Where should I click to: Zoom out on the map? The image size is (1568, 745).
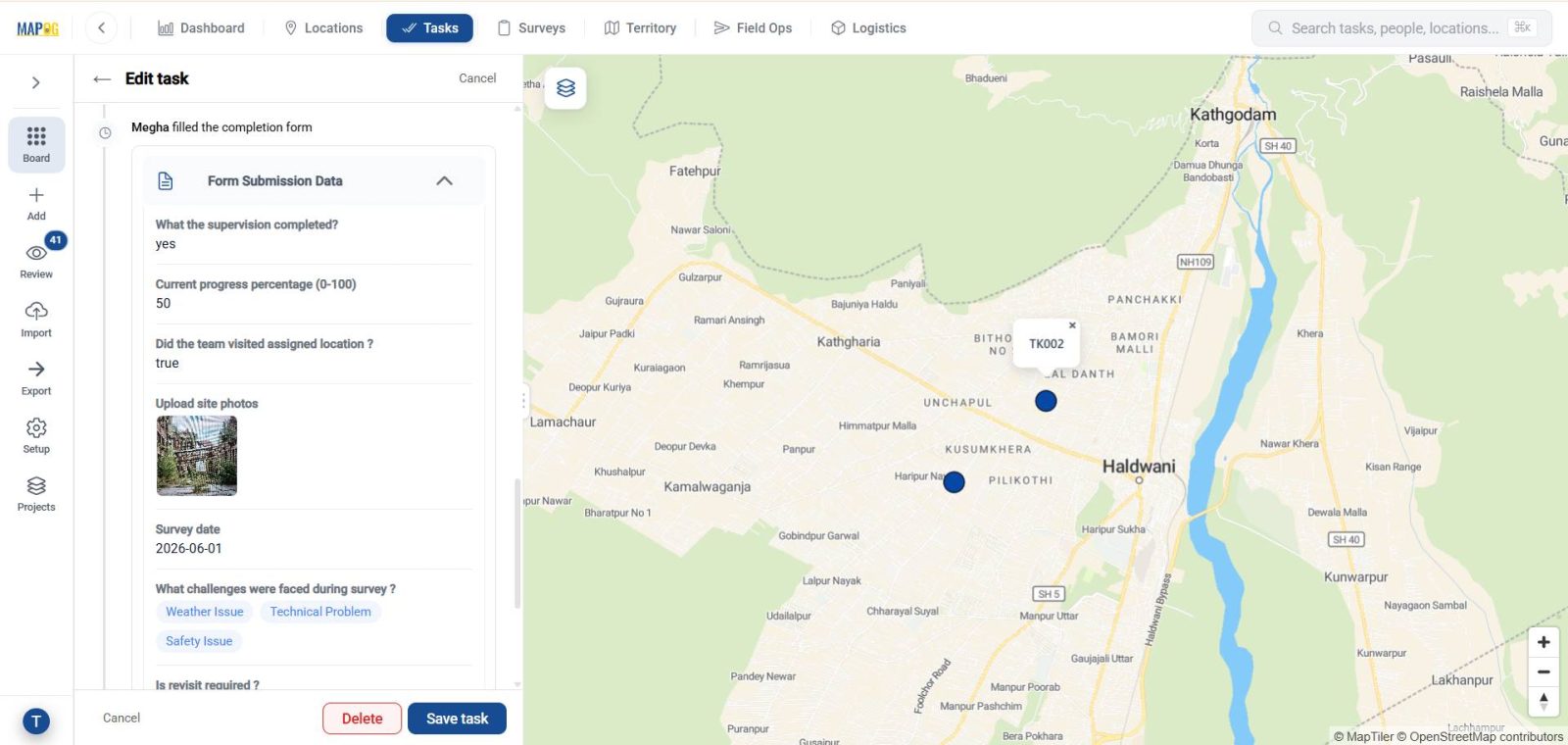click(x=1543, y=672)
